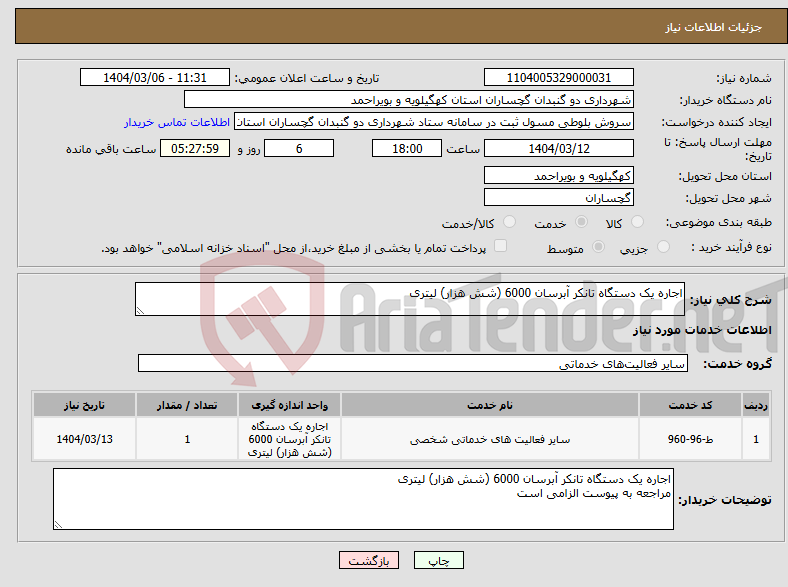Click the شرح کلی نیاز text area
This screenshot has height=587, width=788.
click(410, 299)
